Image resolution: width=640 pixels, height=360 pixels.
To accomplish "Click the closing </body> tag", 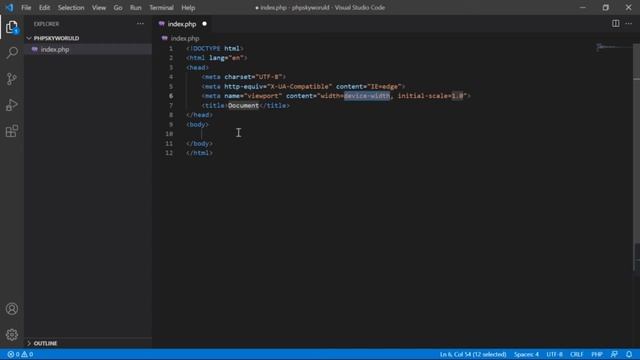I will pos(199,144).
